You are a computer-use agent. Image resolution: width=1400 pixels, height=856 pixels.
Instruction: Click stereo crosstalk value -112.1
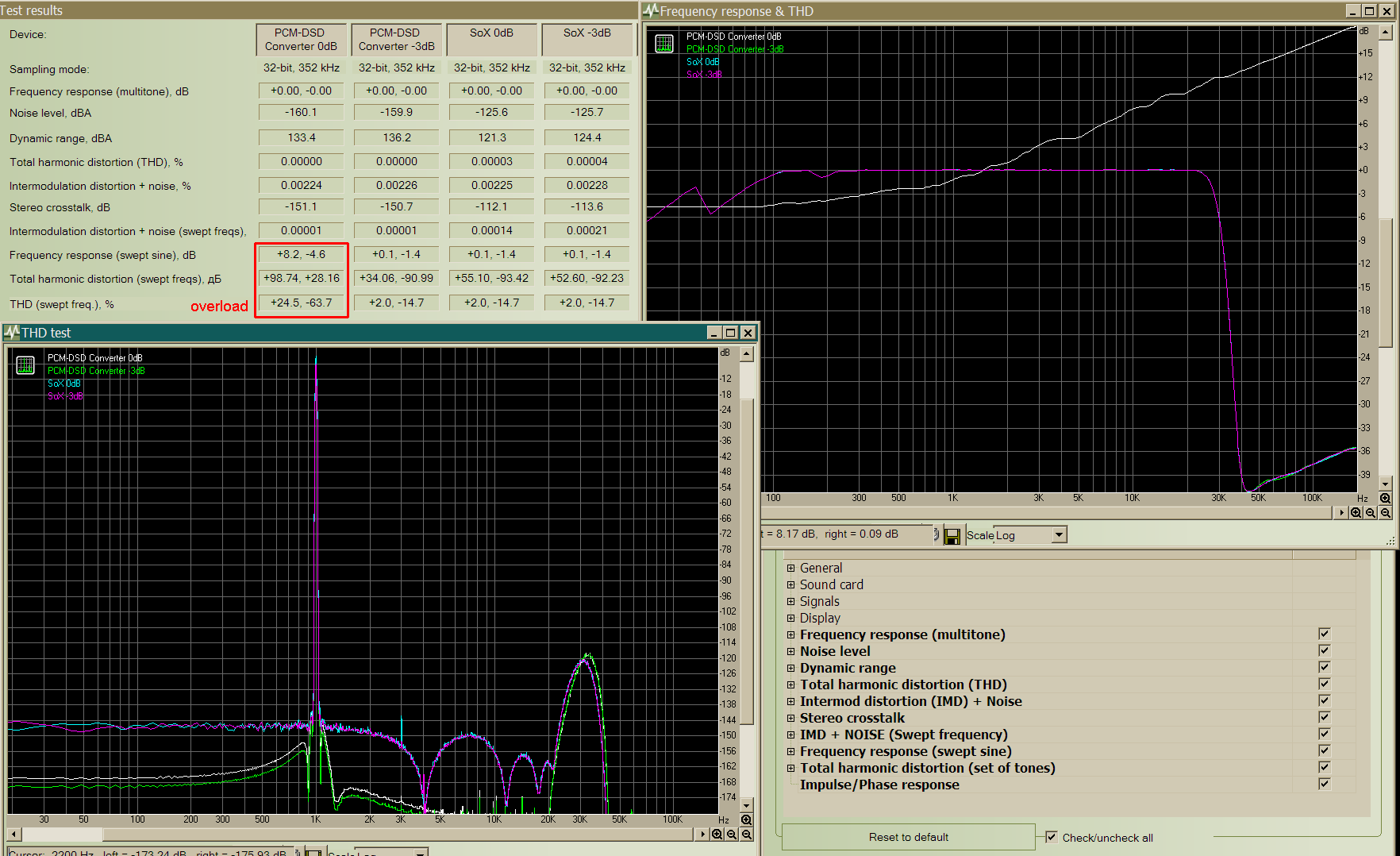pos(491,207)
